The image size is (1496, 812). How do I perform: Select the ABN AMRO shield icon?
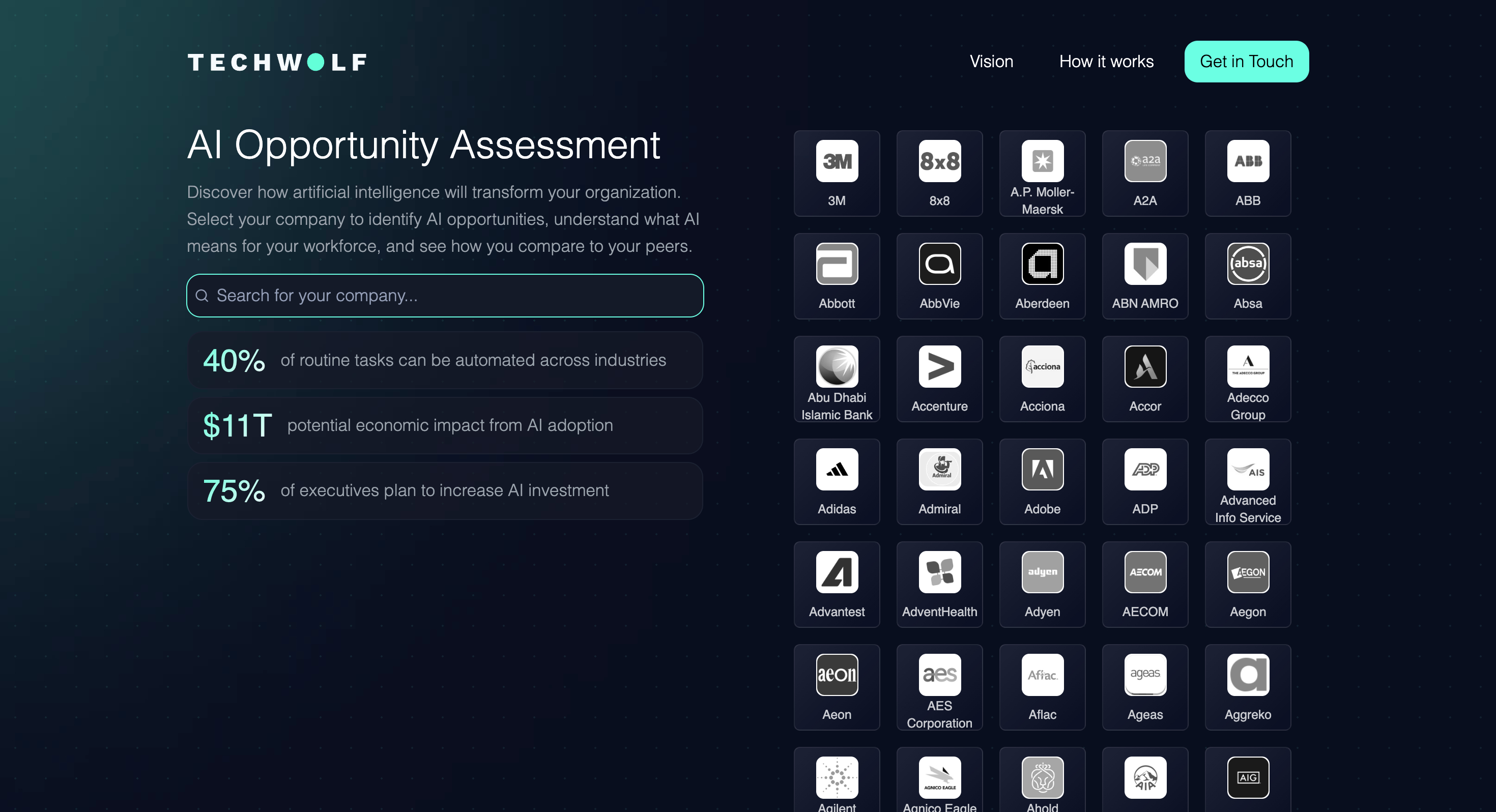[1145, 264]
